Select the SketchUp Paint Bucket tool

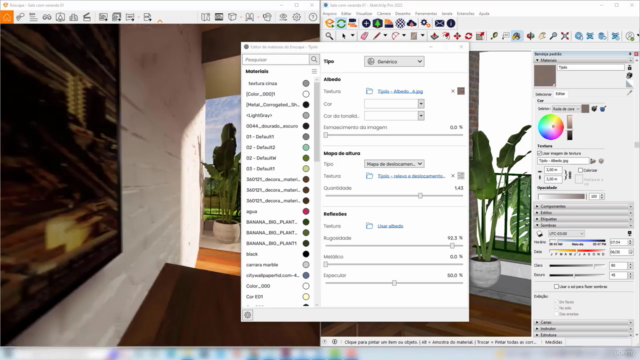pyautogui.click(x=516, y=36)
